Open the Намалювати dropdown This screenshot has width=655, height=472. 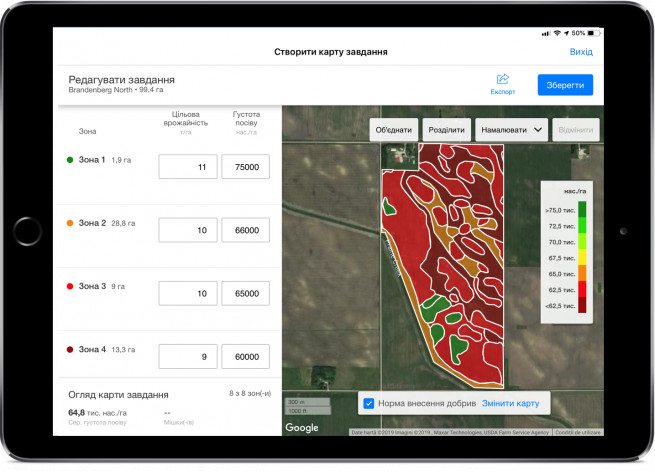tap(511, 130)
